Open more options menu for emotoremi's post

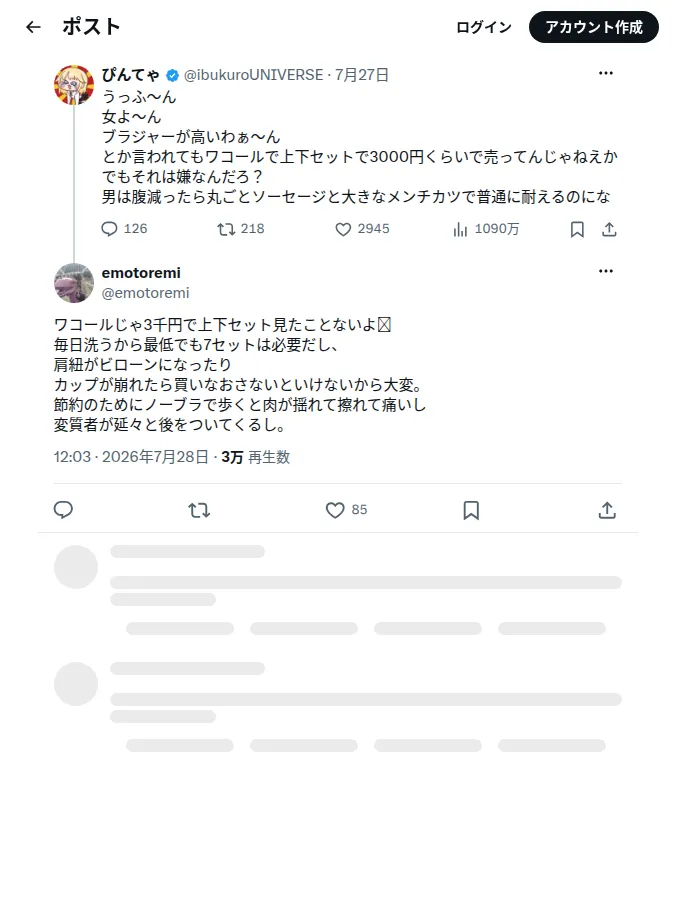coord(606,271)
